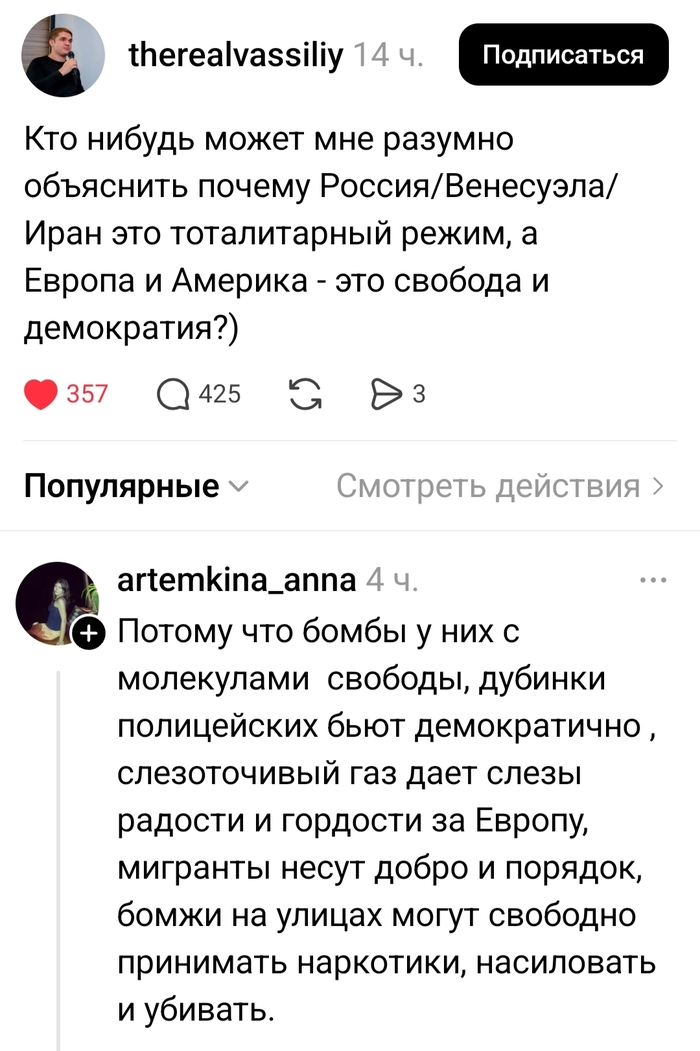Open therealvassiliy's profile photo

point(62,55)
